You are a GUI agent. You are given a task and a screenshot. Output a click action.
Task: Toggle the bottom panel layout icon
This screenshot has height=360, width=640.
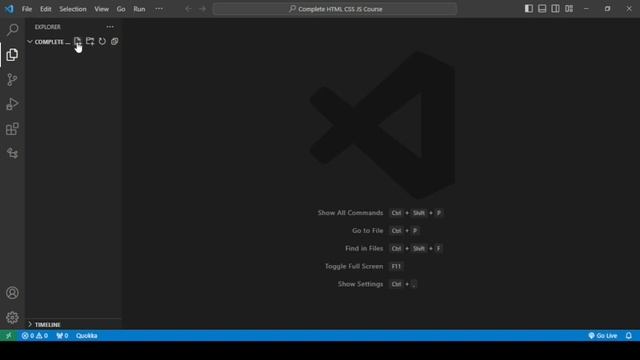[542, 9]
